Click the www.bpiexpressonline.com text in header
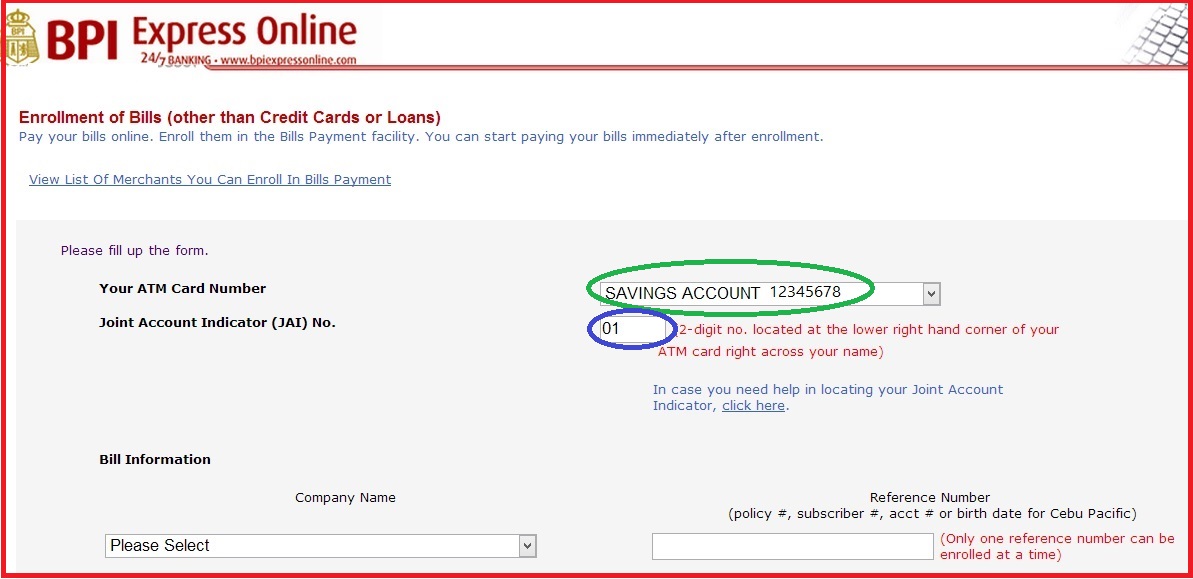Viewport: 1193px width, 579px height. coord(288,60)
